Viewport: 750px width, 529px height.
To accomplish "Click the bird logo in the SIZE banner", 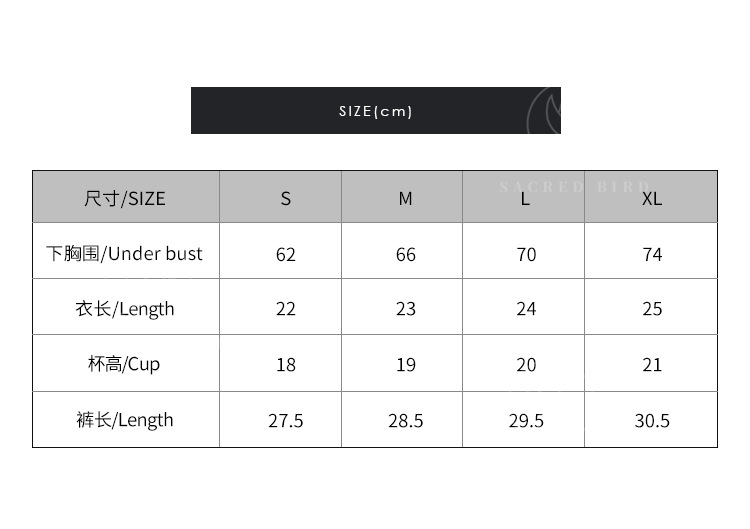I will point(543,111).
